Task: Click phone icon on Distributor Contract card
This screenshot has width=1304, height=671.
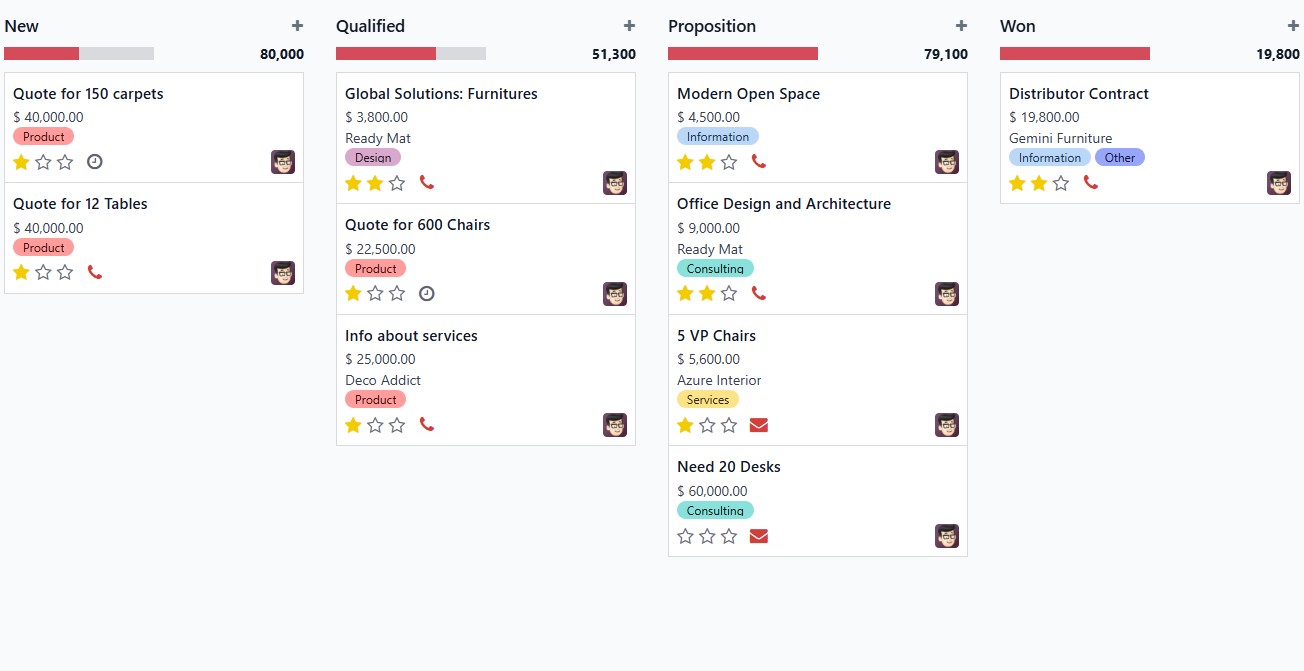Action: pyautogui.click(x=1091, y=183)
